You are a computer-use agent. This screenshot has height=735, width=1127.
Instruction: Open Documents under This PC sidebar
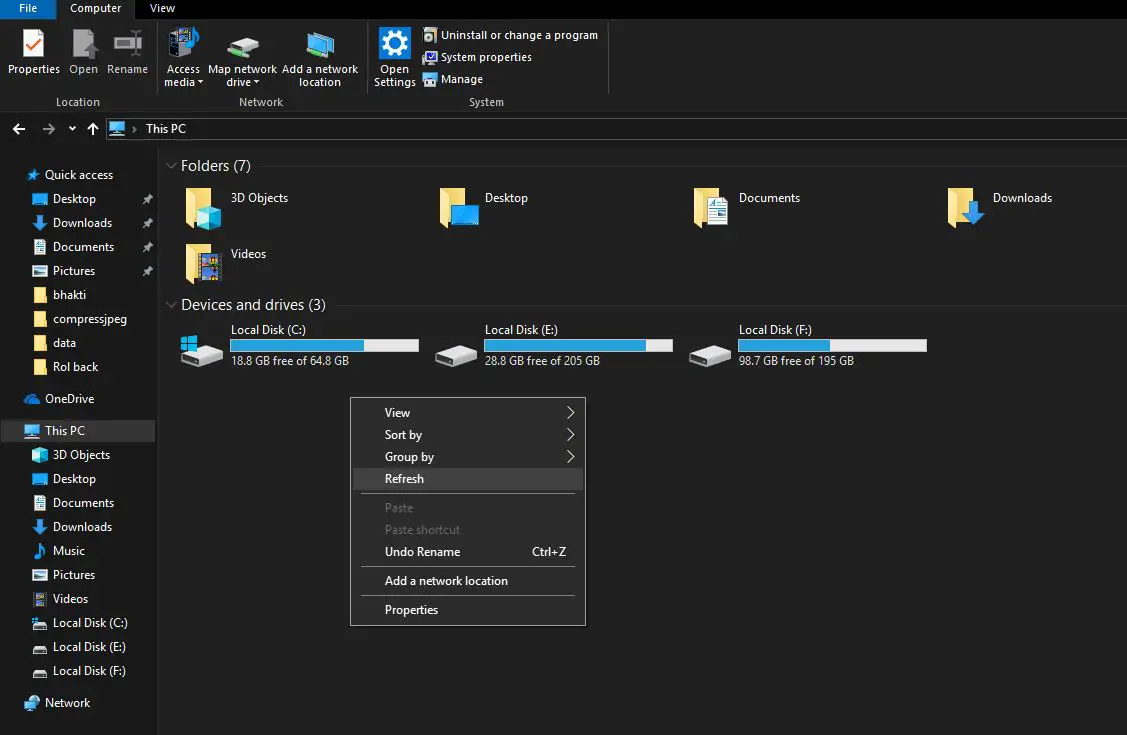click(x=83, y=503)
